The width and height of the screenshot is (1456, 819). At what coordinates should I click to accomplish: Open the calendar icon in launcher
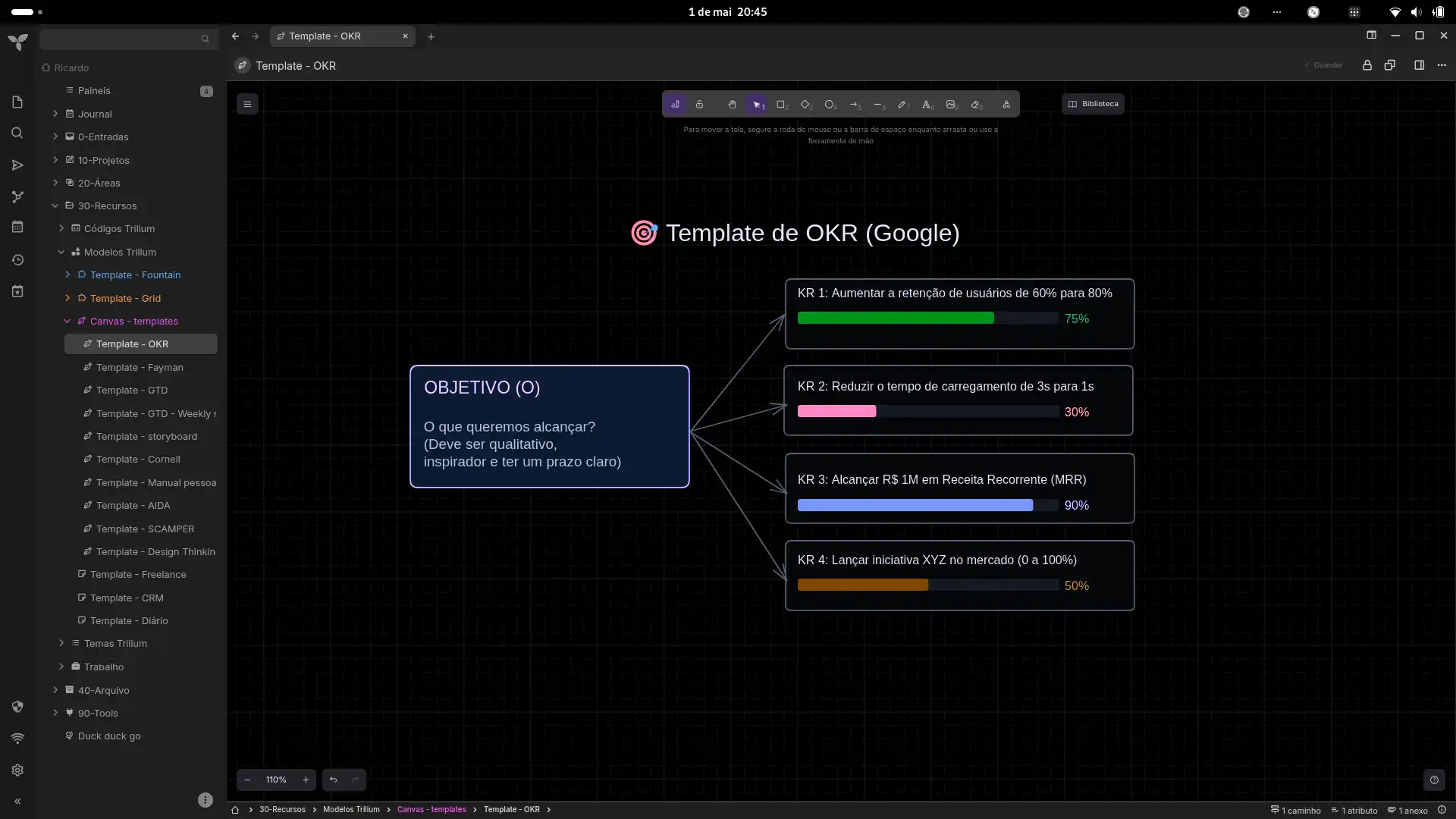(x=17, y=227)
